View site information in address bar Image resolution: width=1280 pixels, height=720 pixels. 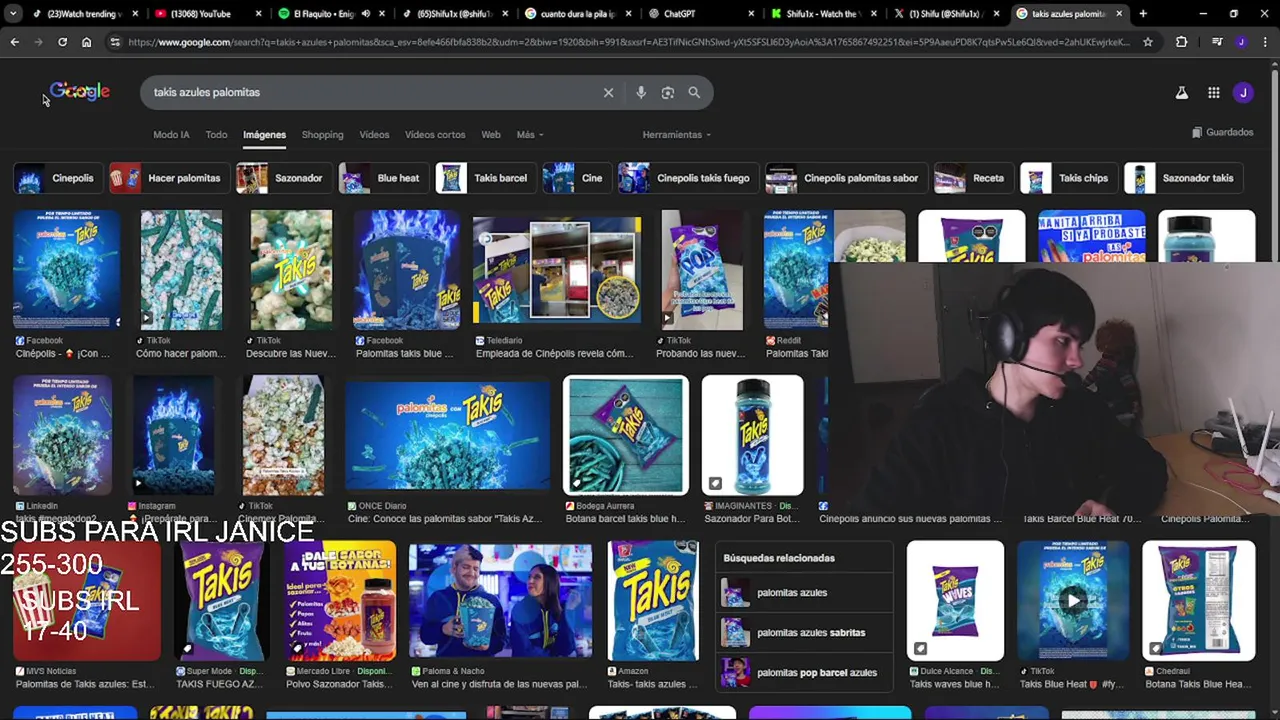(x=115, y=42)
